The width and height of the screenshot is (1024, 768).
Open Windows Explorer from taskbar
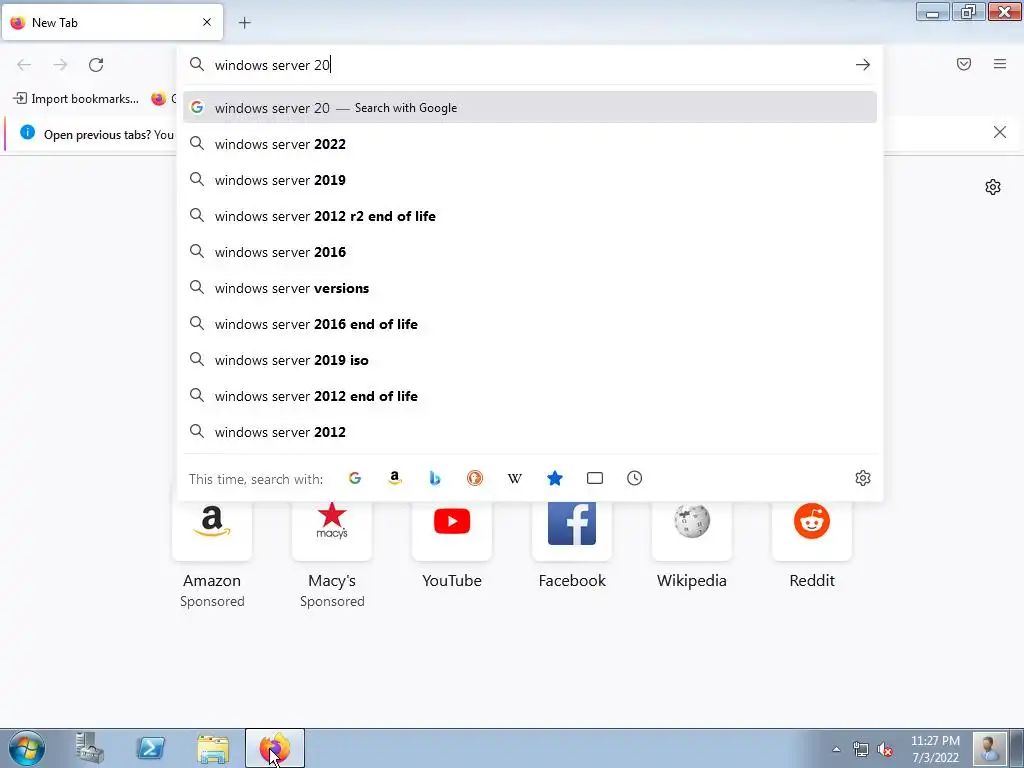(213, 748)
